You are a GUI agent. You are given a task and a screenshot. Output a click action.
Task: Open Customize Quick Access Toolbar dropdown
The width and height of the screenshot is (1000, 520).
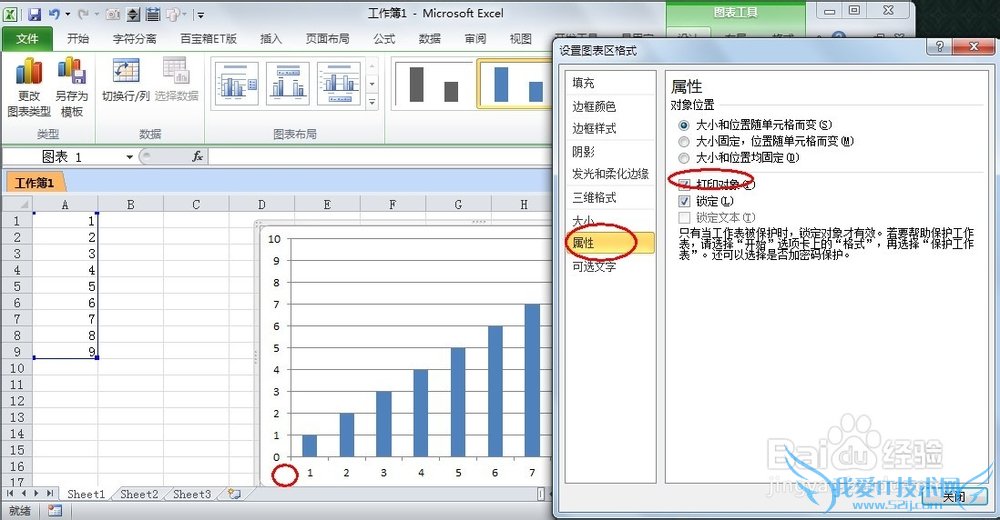click(200, 14)
